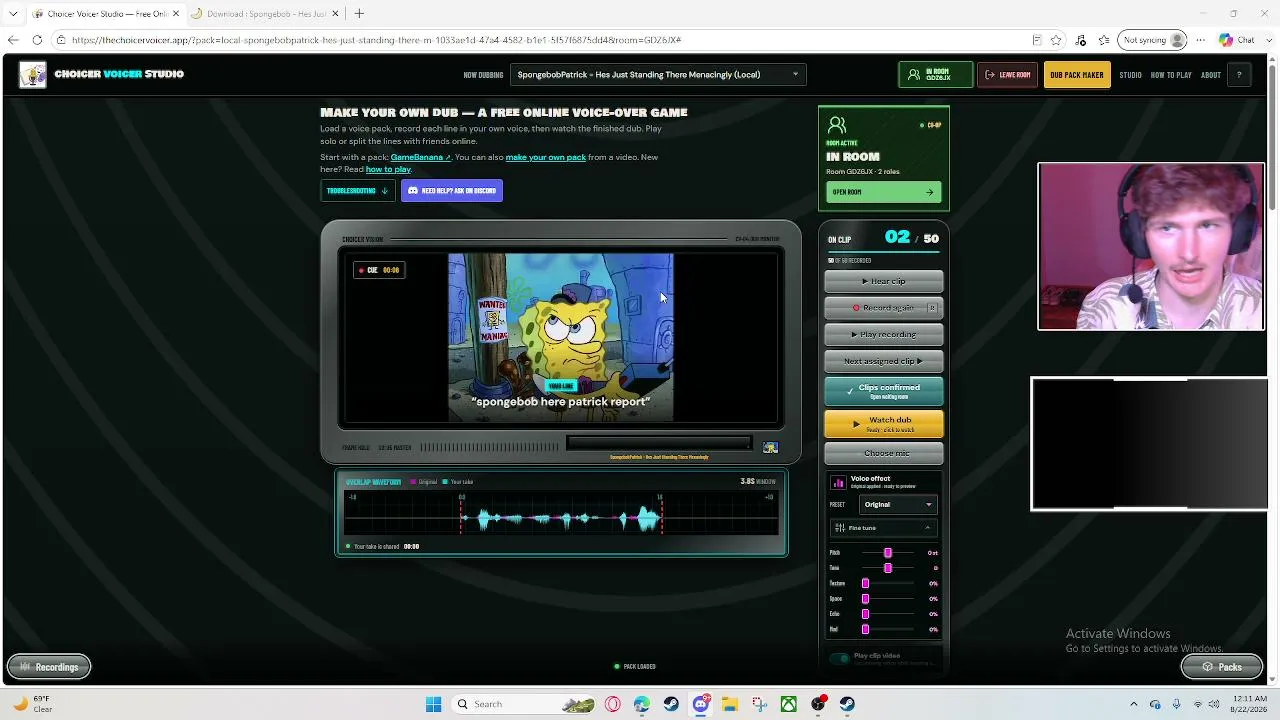This screenshot has width=1280, height=720.
Task: Click the In Room status button in the header
Action: click(x=935, y=75)
